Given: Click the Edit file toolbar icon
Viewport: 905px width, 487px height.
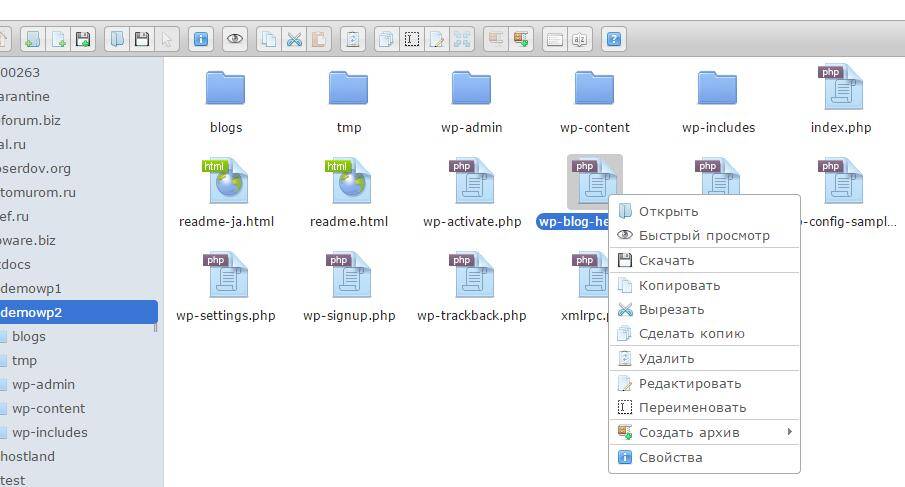Looking at the screenshot, I should (437, 39).
